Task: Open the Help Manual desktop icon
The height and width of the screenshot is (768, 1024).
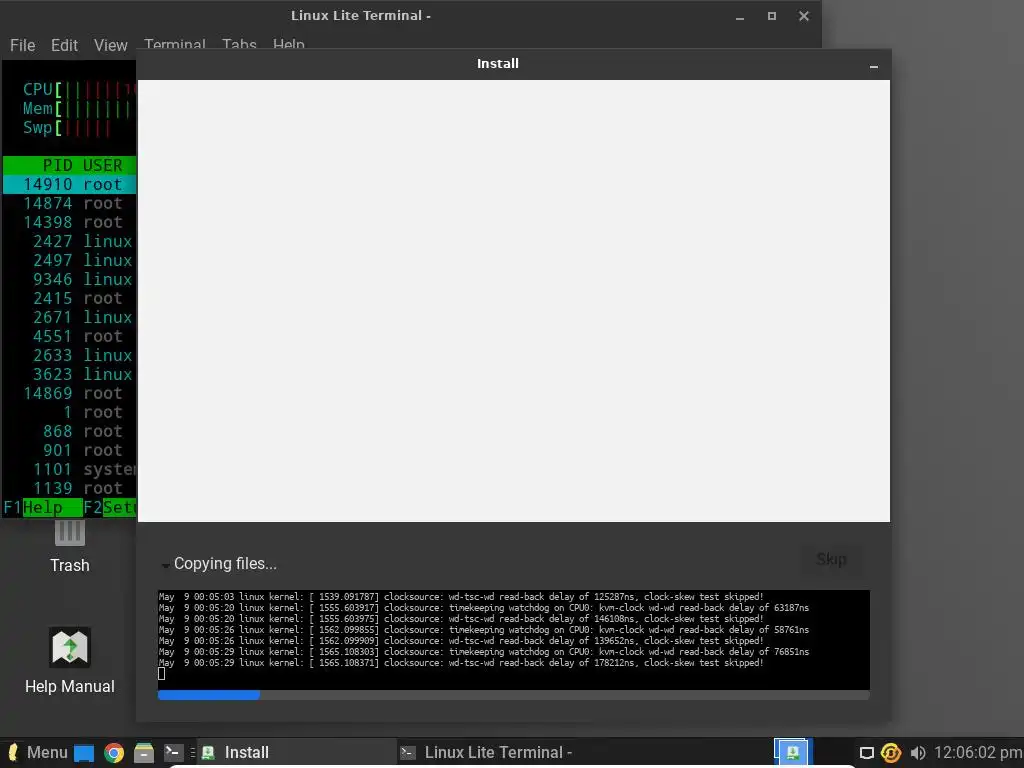Action: point(70,661)
